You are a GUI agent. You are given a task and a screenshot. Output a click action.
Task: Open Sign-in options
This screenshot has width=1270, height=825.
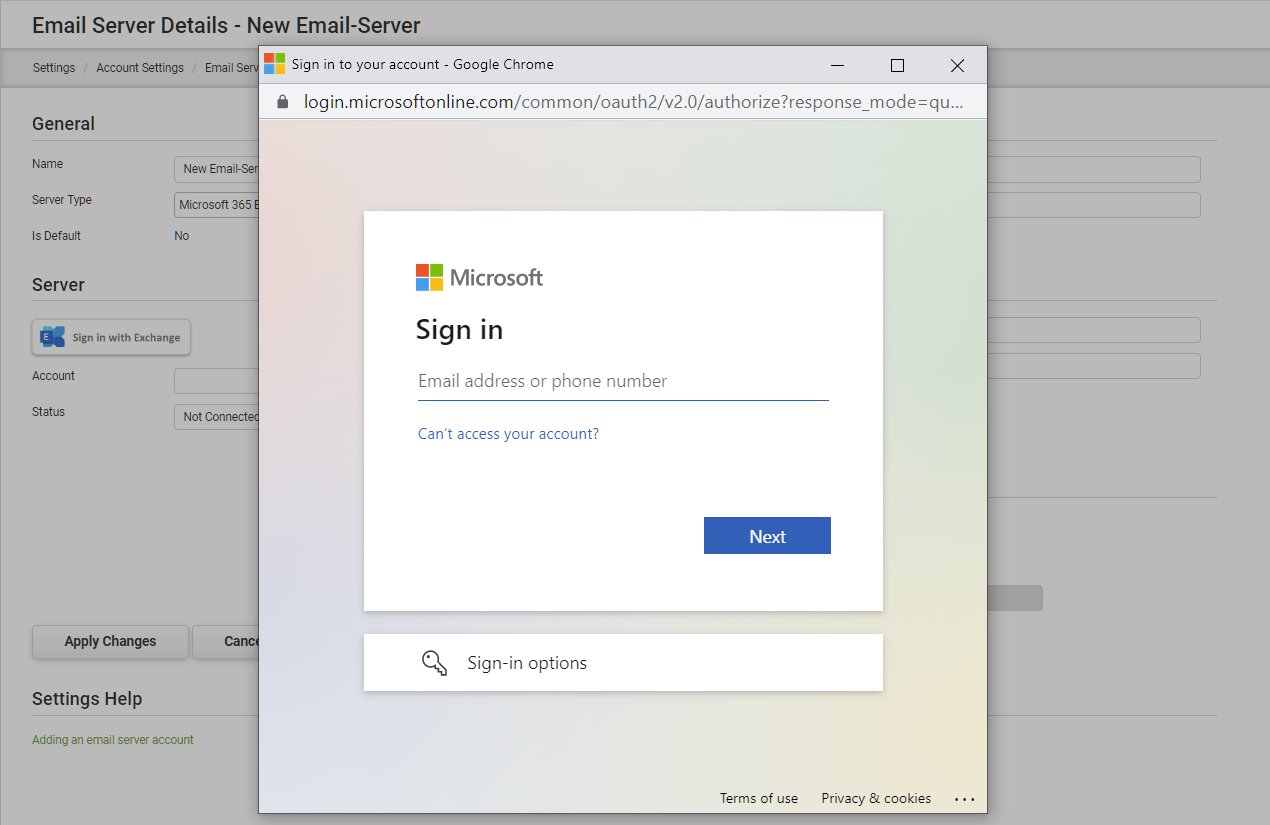click(623, 662)
